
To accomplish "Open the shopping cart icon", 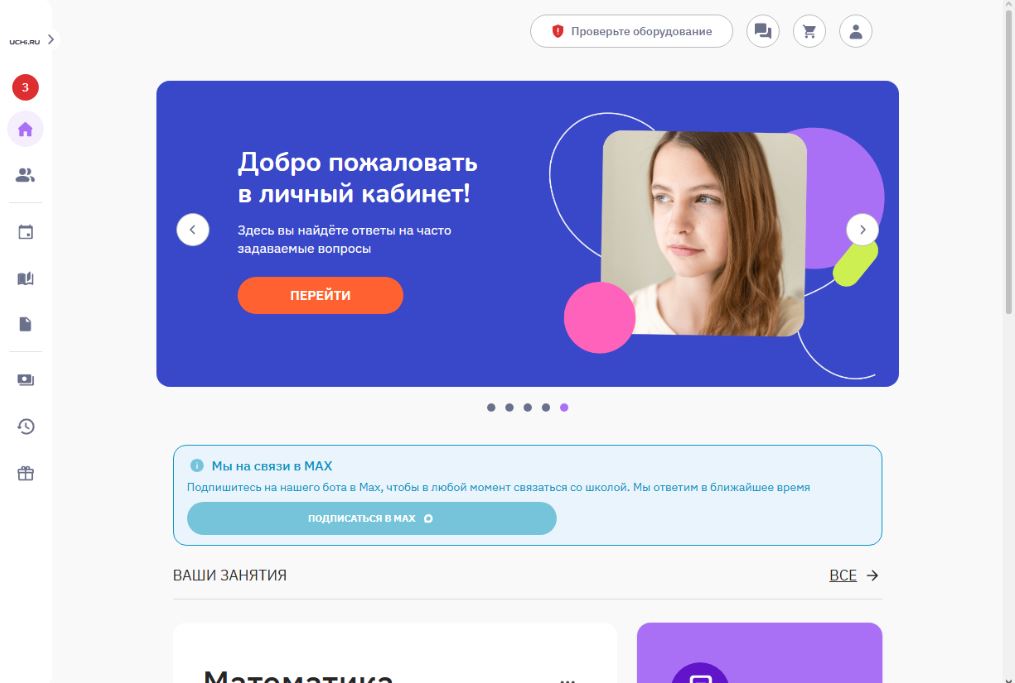I will 809,31.
